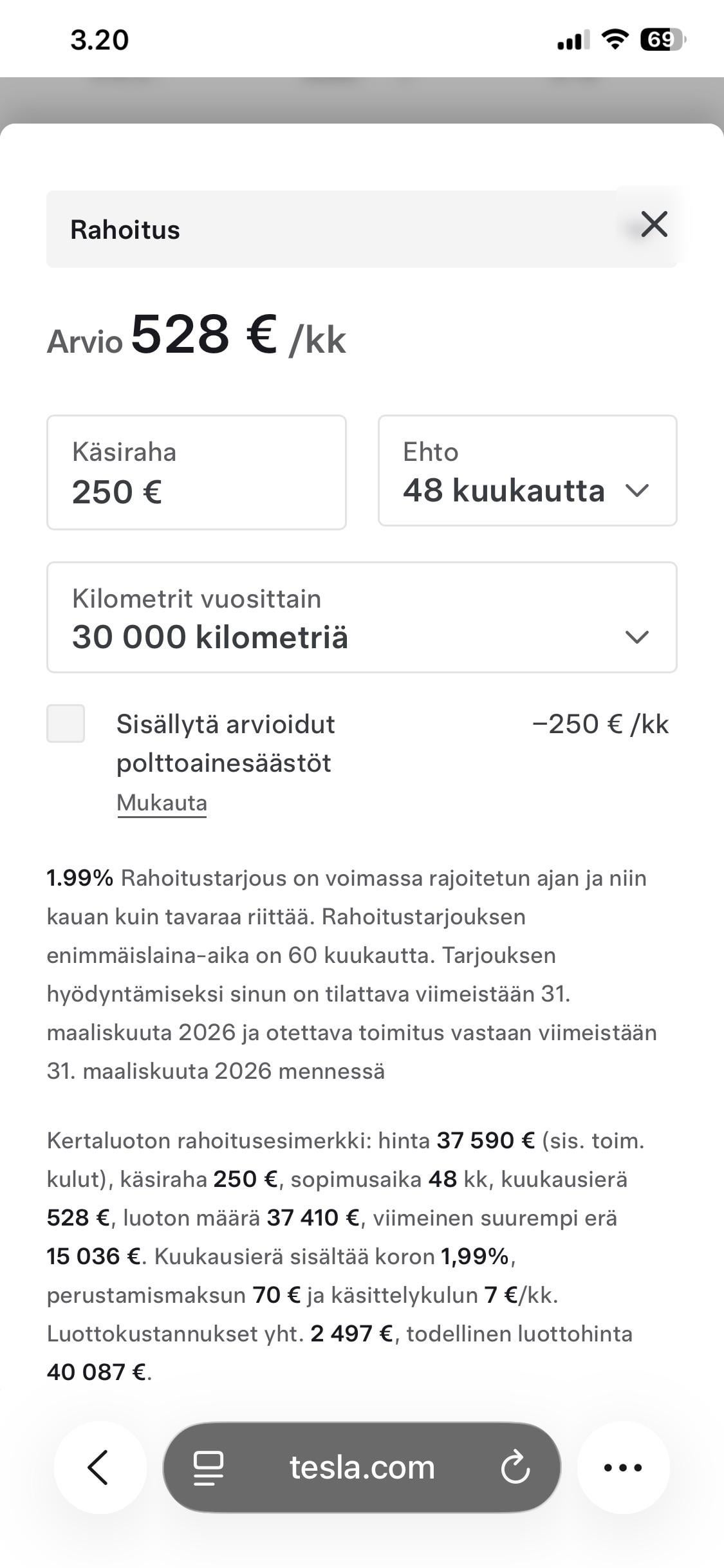Close the Rahoitus financing panel
The width and height of the screenshot is (724, 1568).
(654, 225)
